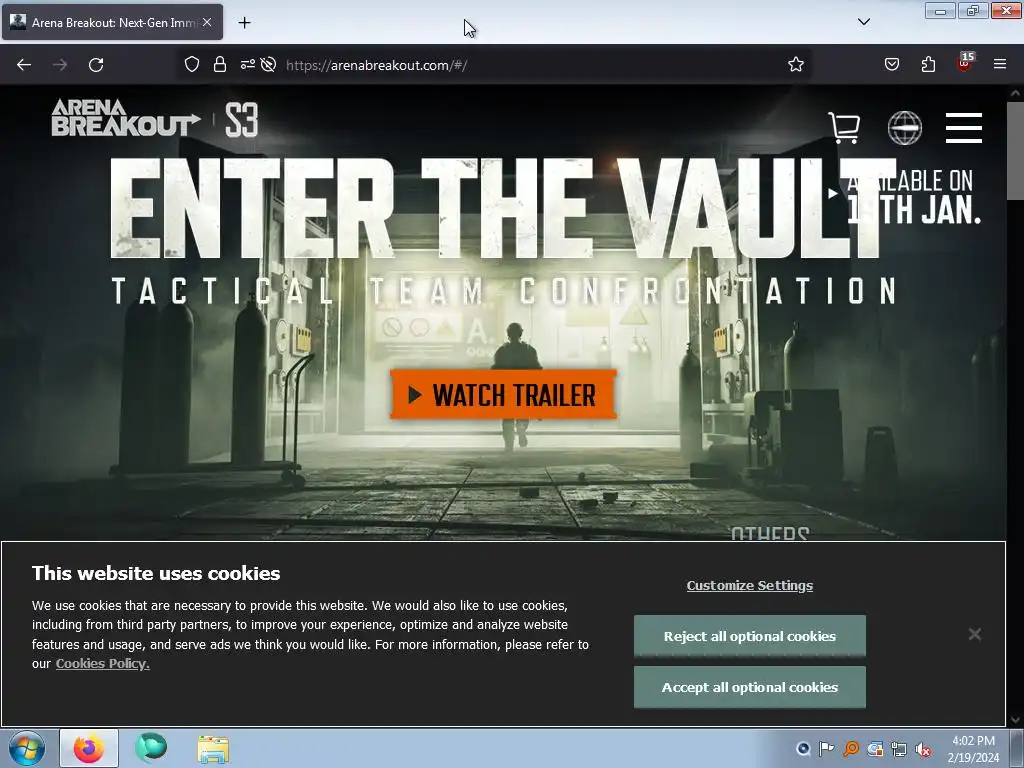Click the 'This website uses cookies' heading
The height and width of the screenshot is (768, 1024).
pos(156,573)
